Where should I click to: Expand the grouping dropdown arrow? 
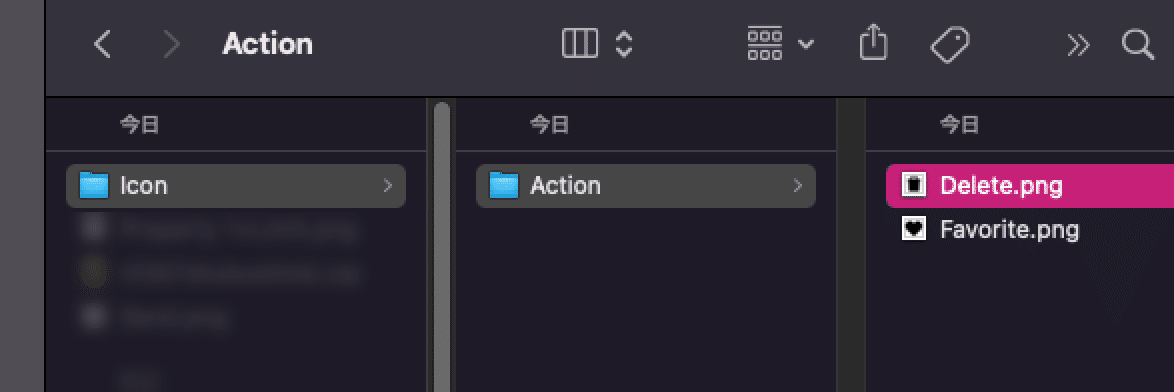click(806, 44)
